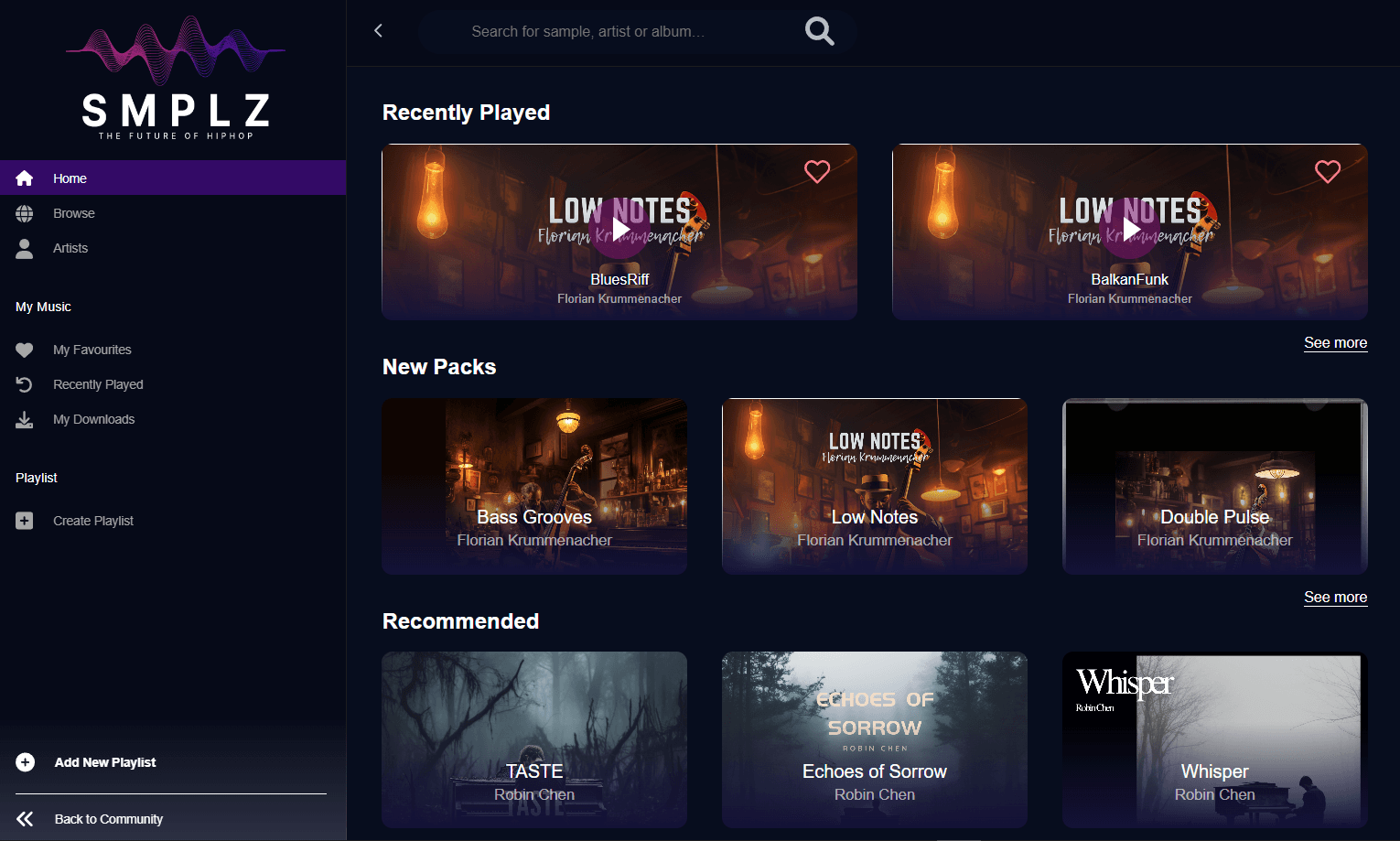Click the Recently Played history icon

[25, 383]
